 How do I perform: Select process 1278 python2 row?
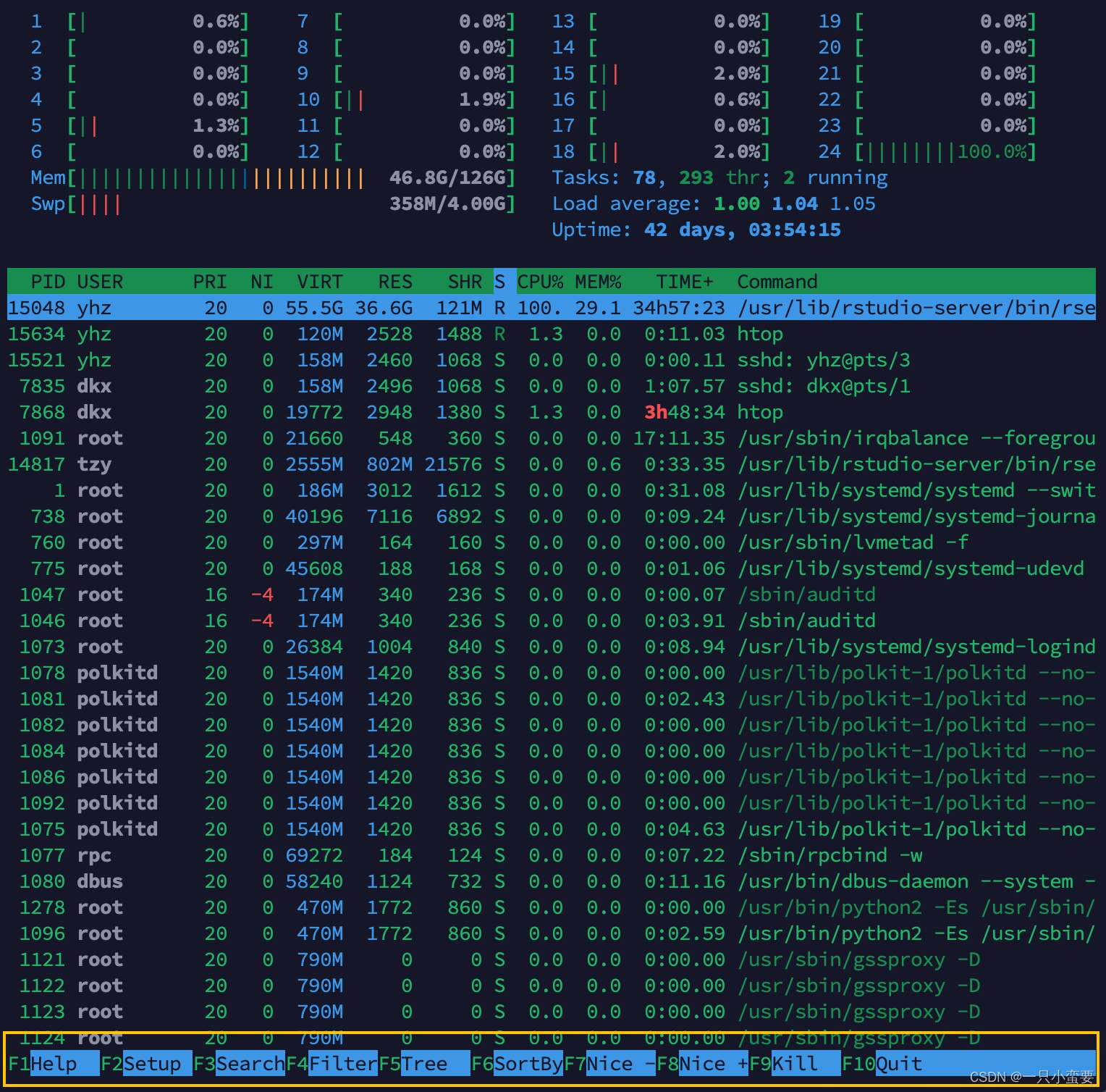(552, 907)
